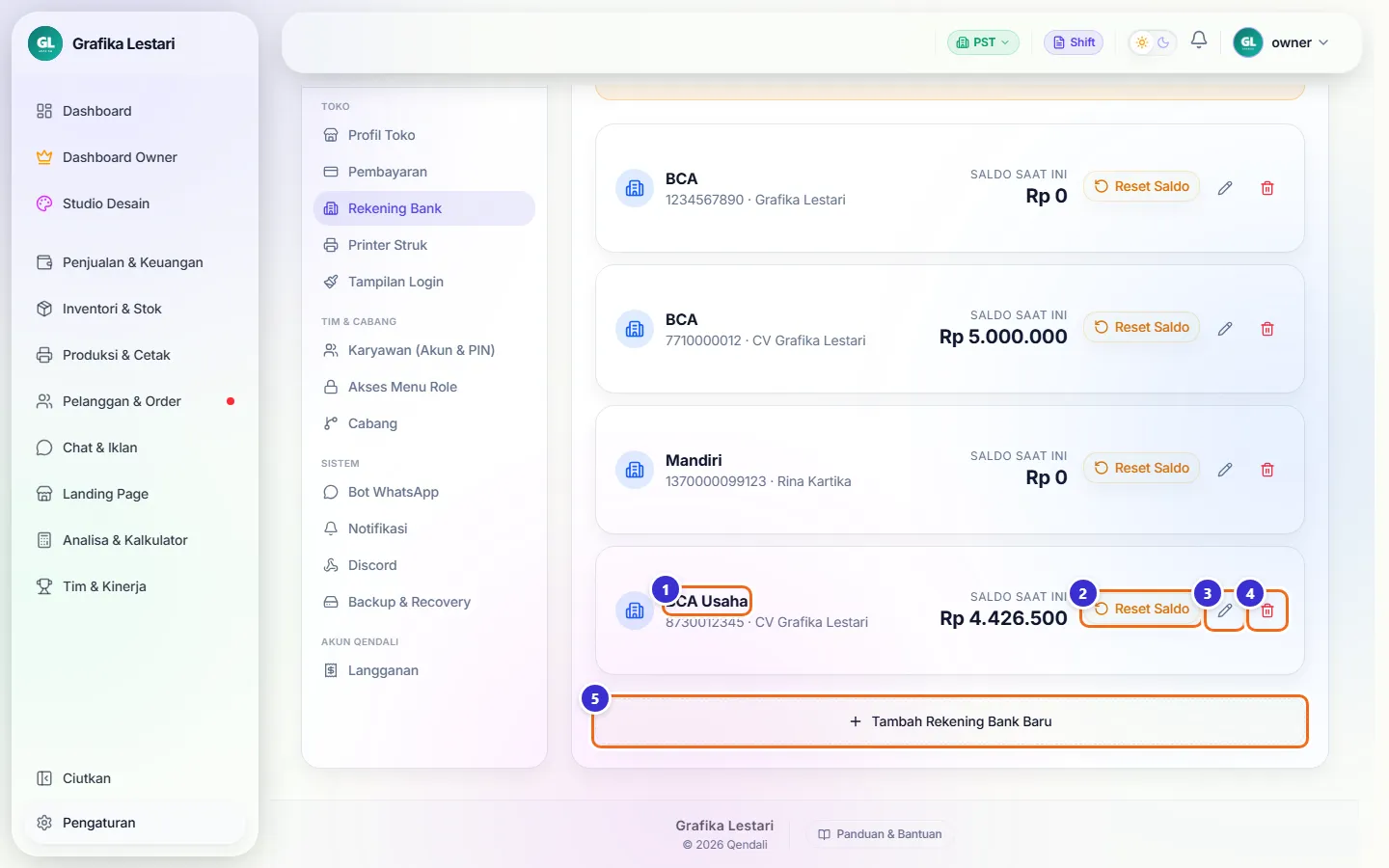
Task: Click trash icon for BCA Usaha account
Action: (1267, 610)
